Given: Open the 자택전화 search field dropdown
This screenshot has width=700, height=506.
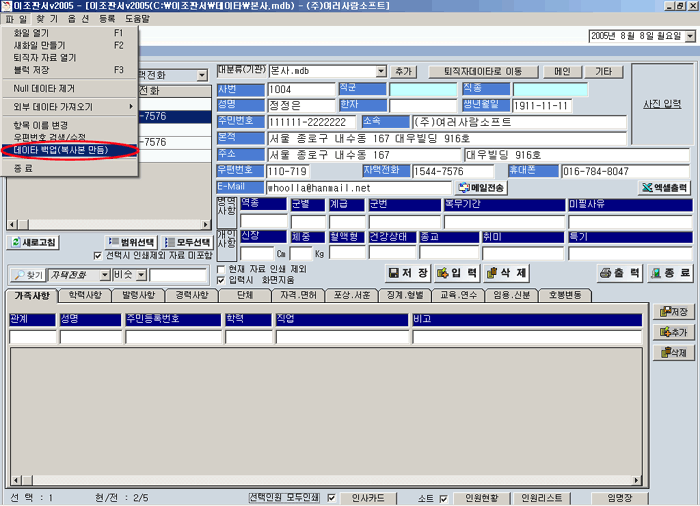Looking at the screenshot, I should [104, 274].
